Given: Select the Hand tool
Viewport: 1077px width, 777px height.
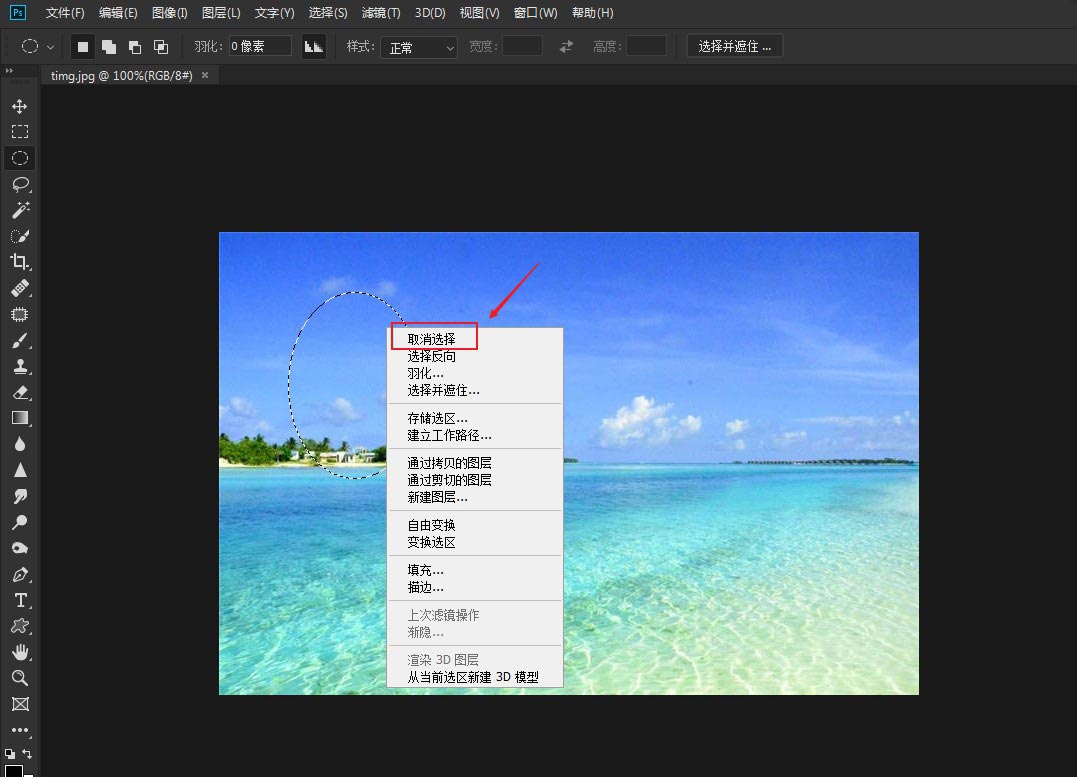Looking at the screenshot, I should [20, 652].
